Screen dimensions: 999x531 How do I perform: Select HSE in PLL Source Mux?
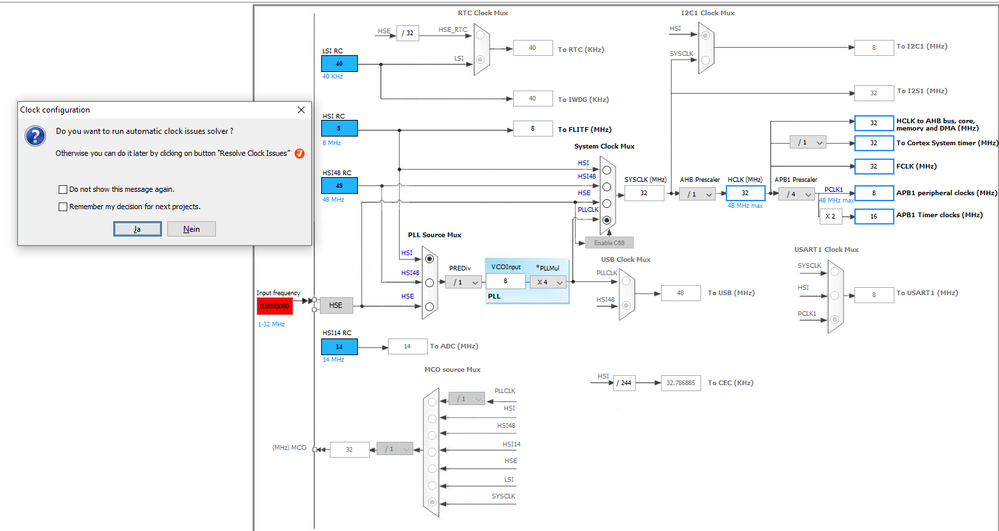(429, 307)
